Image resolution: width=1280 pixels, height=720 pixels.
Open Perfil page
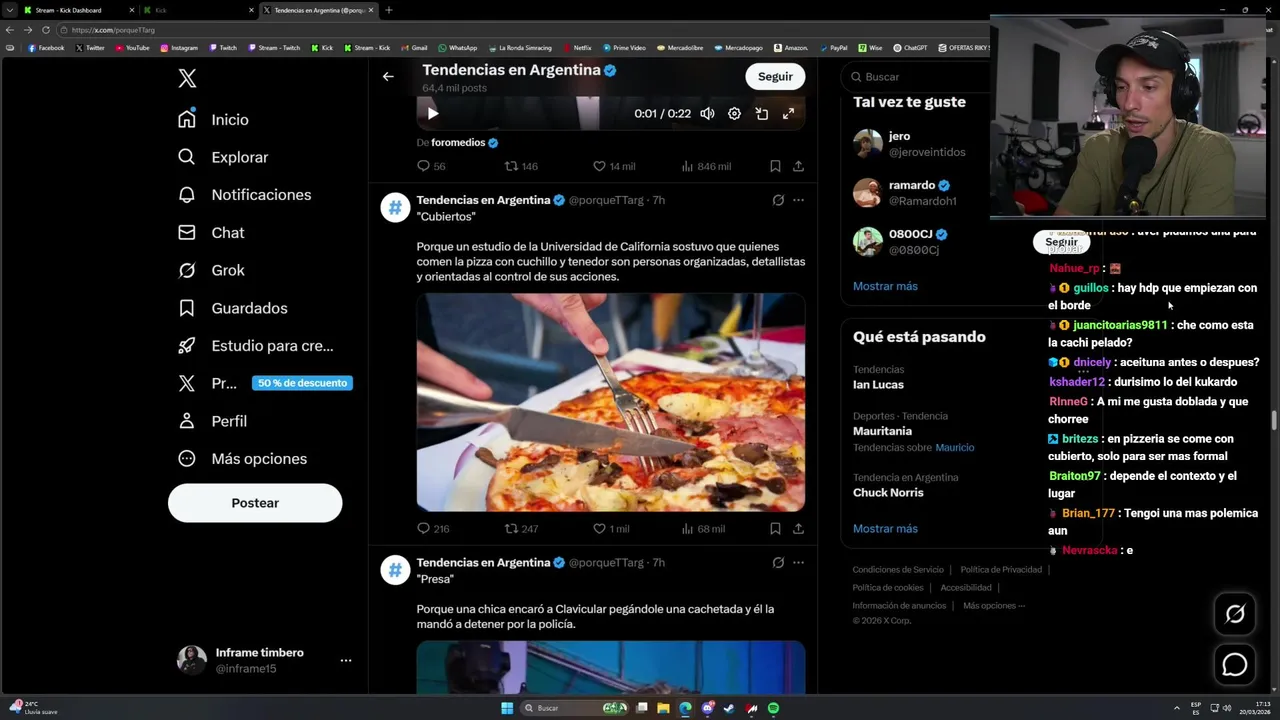pyautogui.click(x=212, y=421)
